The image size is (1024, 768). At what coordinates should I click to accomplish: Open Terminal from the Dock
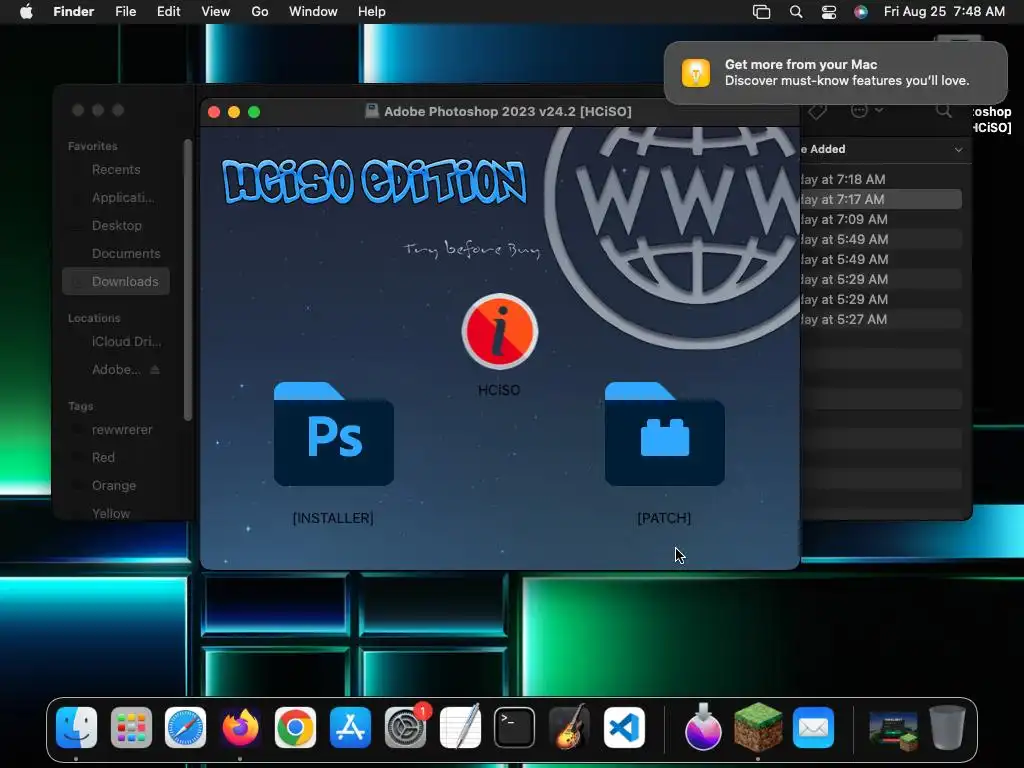[x=515, y=727]
